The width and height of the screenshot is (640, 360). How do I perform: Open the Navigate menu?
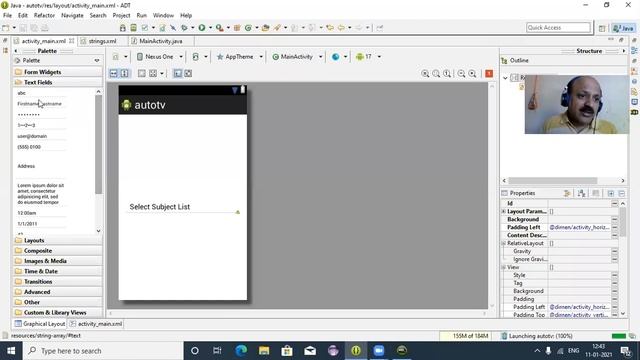click(x=72, y=16)
